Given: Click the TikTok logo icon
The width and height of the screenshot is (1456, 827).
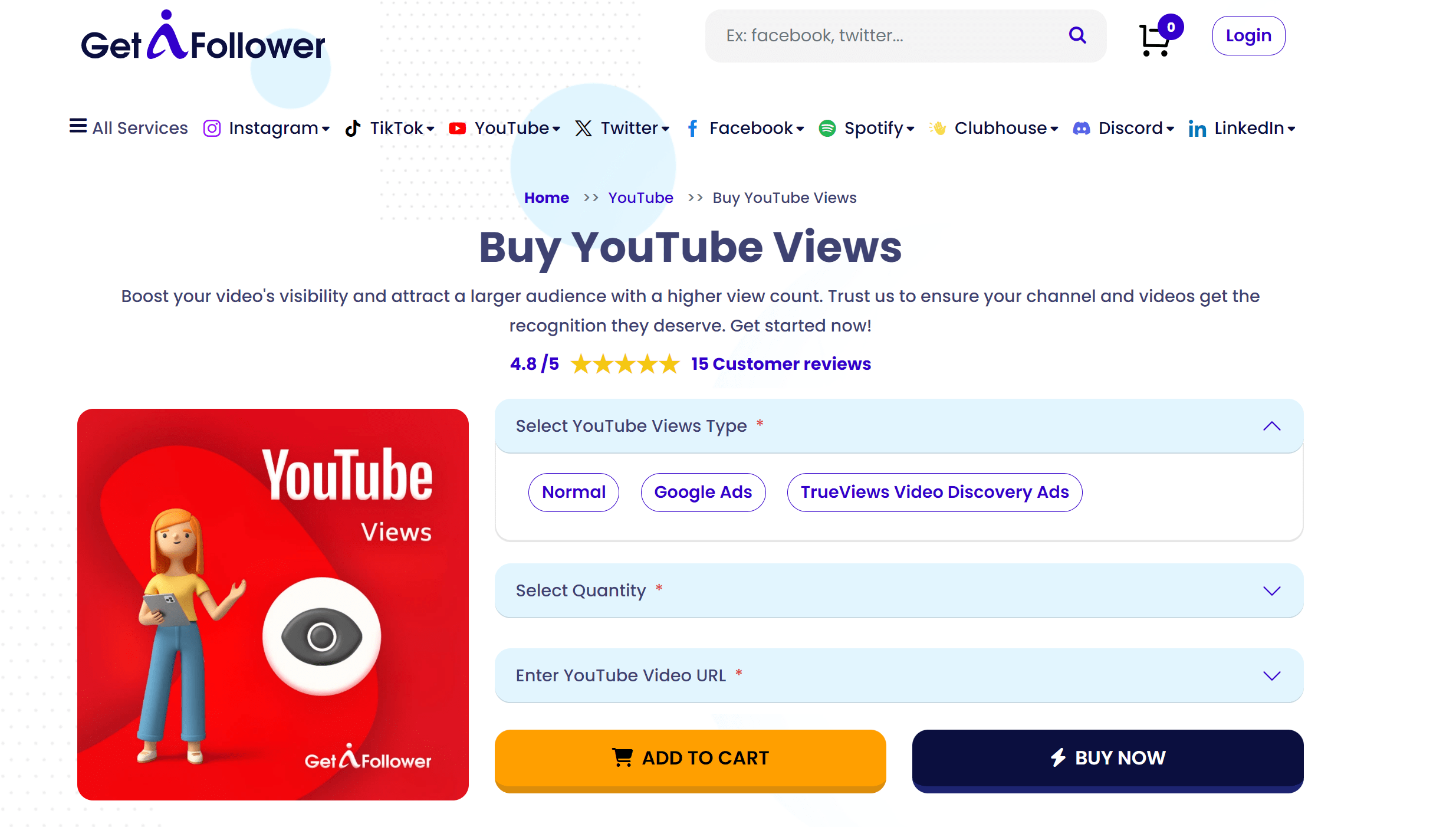Looking at the screenshot, I should click(353, 128).
